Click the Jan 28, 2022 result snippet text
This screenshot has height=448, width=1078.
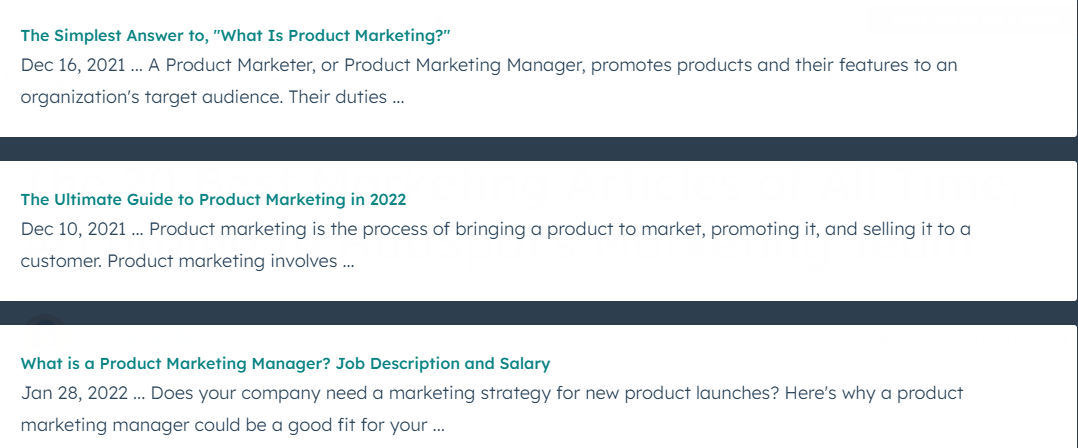click(492, 409)
